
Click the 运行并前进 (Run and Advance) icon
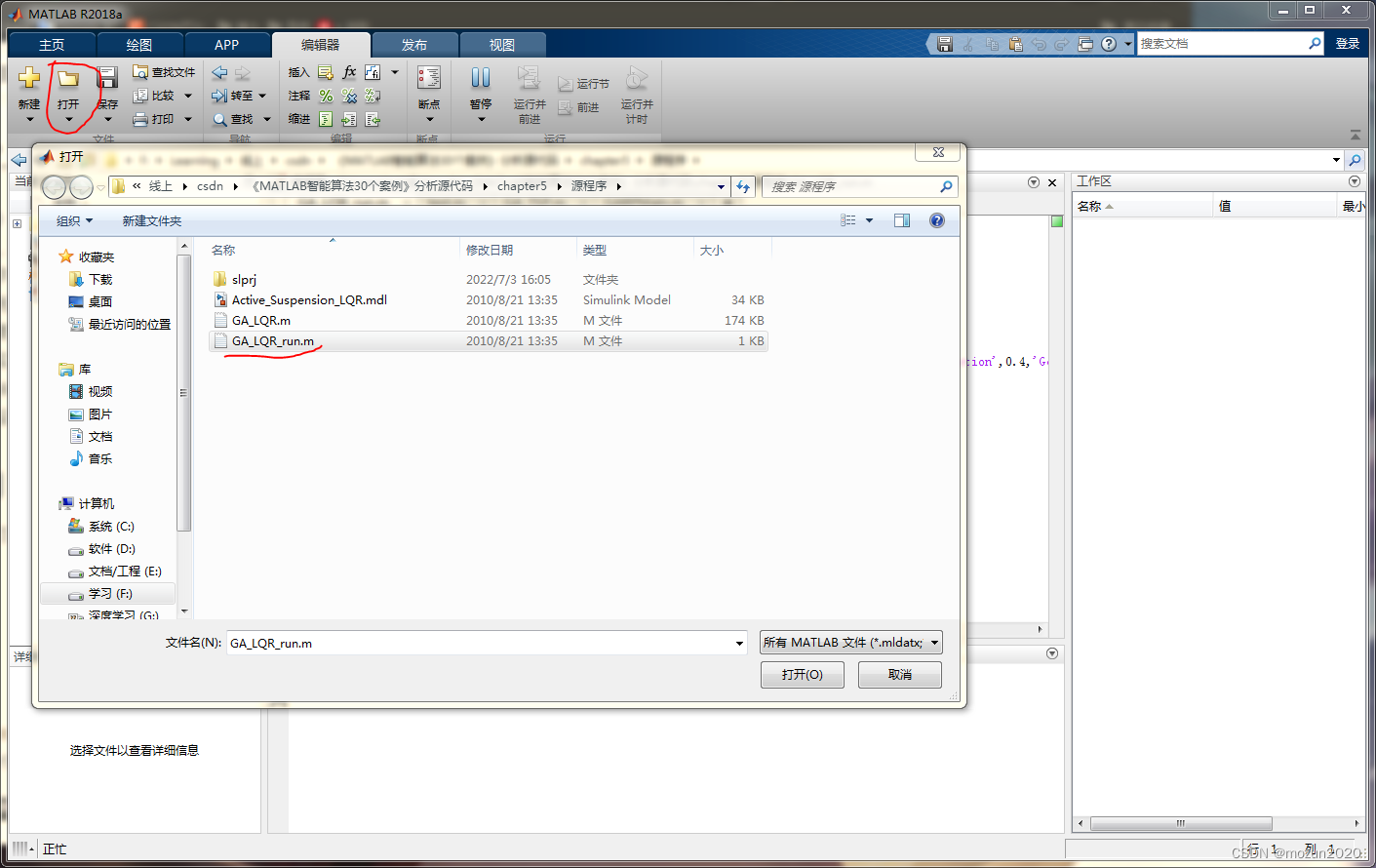529,78
